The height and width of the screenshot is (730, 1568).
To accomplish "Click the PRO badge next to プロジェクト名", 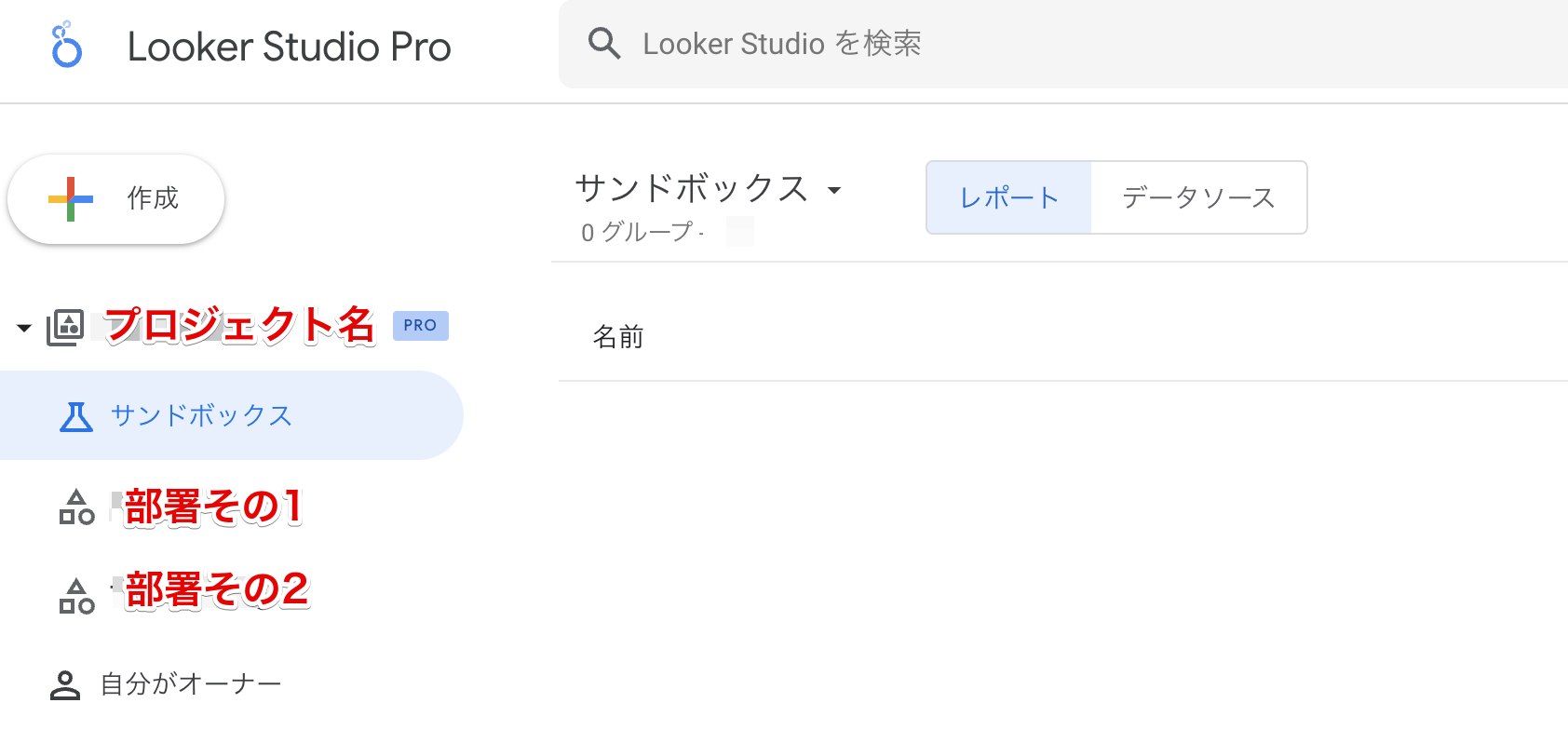I will (x=420, y=325).
